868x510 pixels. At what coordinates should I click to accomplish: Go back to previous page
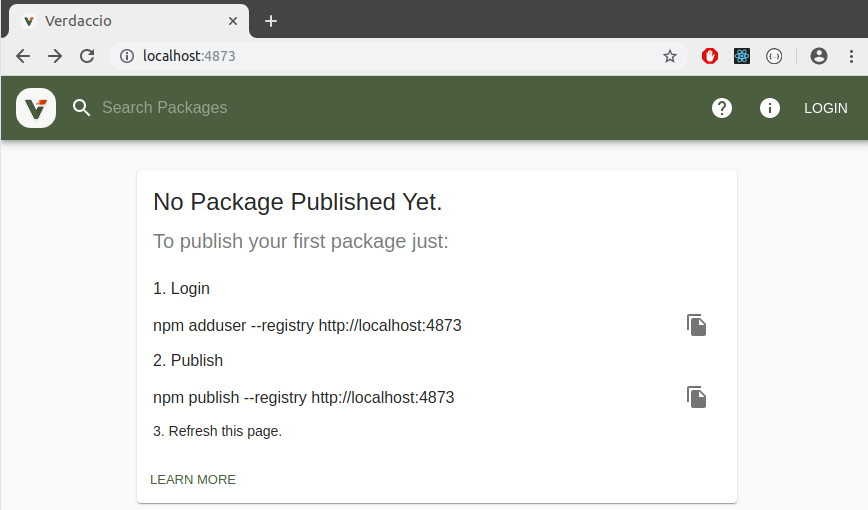(x=23, y=57)
